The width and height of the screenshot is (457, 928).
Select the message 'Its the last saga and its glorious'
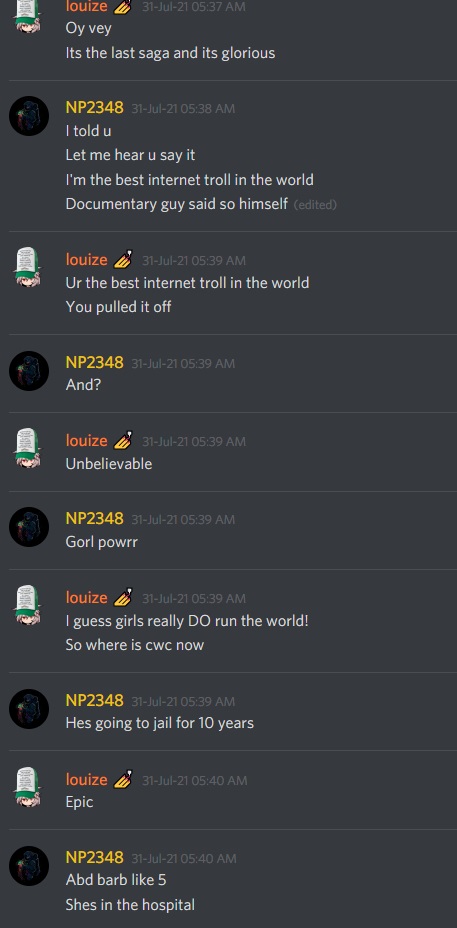pyautogui.click(x=170, y=53)
